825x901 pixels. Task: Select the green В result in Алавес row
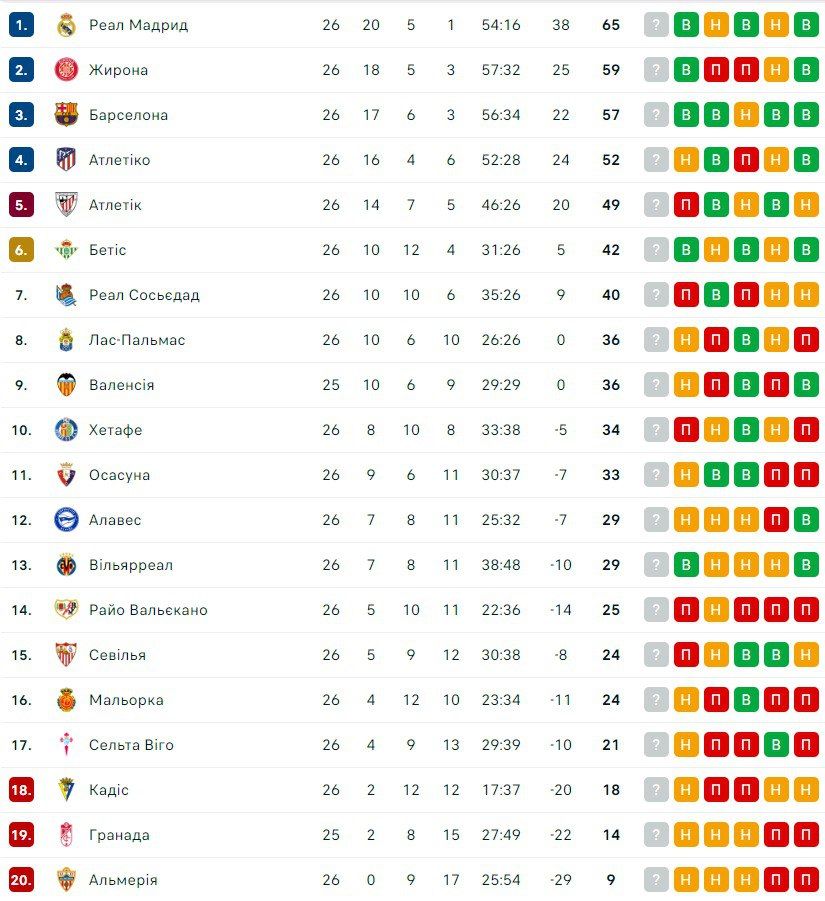(x=806, y=520)
